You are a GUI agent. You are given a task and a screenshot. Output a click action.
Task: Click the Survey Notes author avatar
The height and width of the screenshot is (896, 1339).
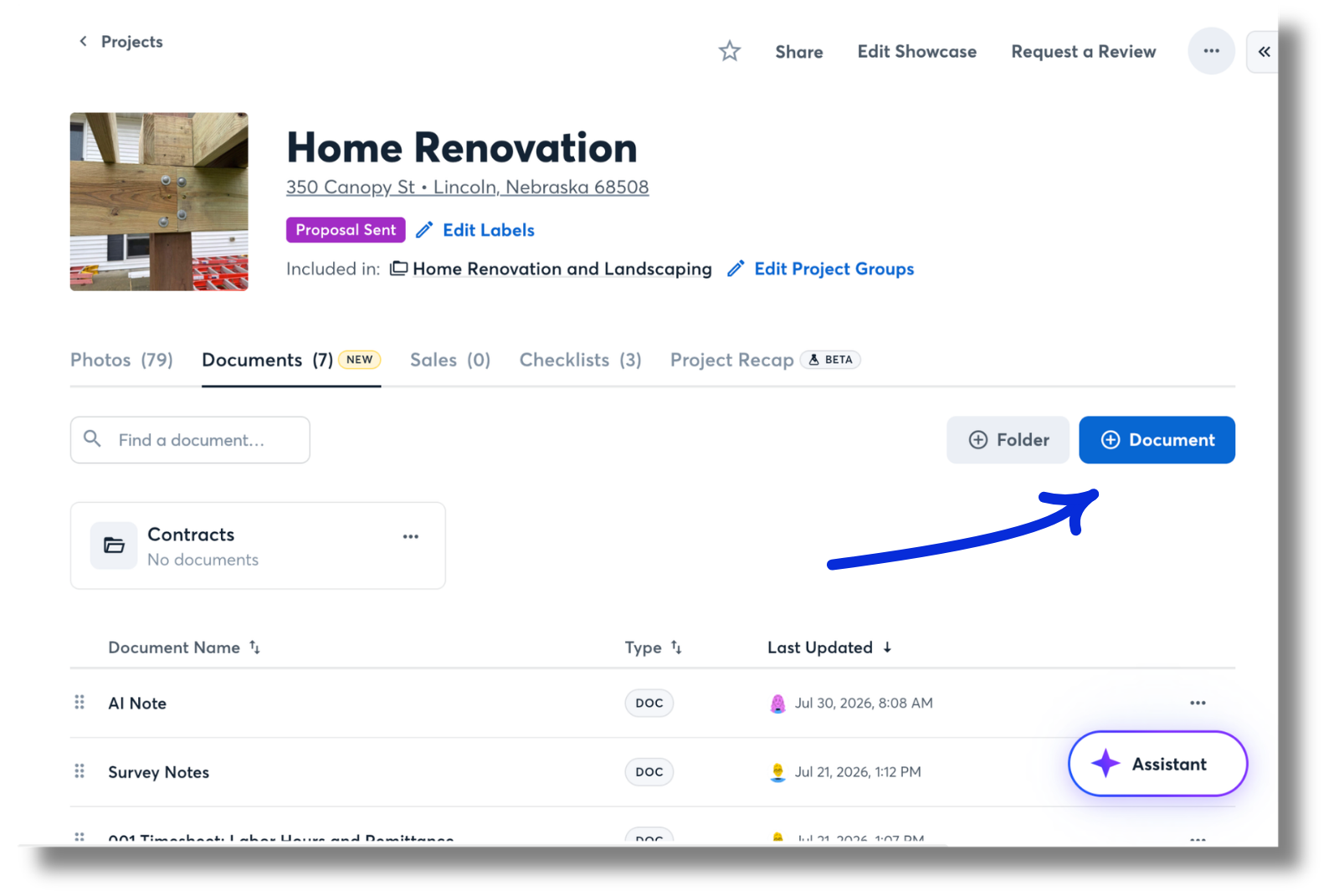click(x=777, y=772)
